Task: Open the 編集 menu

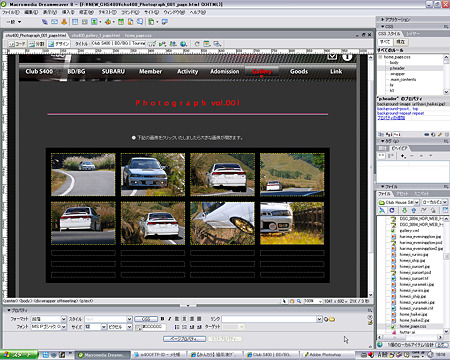Action: pos(31,12)
